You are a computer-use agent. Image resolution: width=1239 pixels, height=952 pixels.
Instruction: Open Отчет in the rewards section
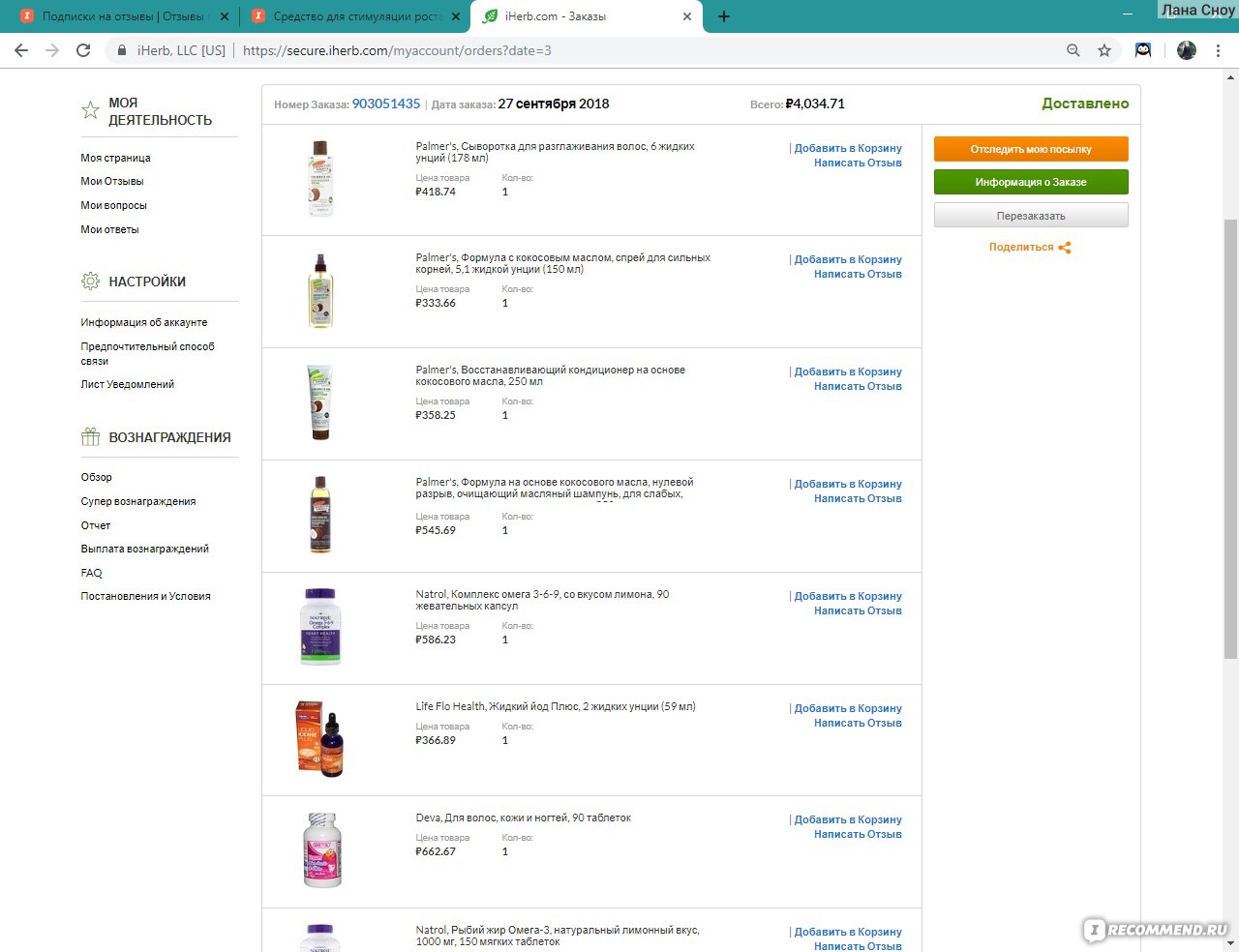[96, 525]
